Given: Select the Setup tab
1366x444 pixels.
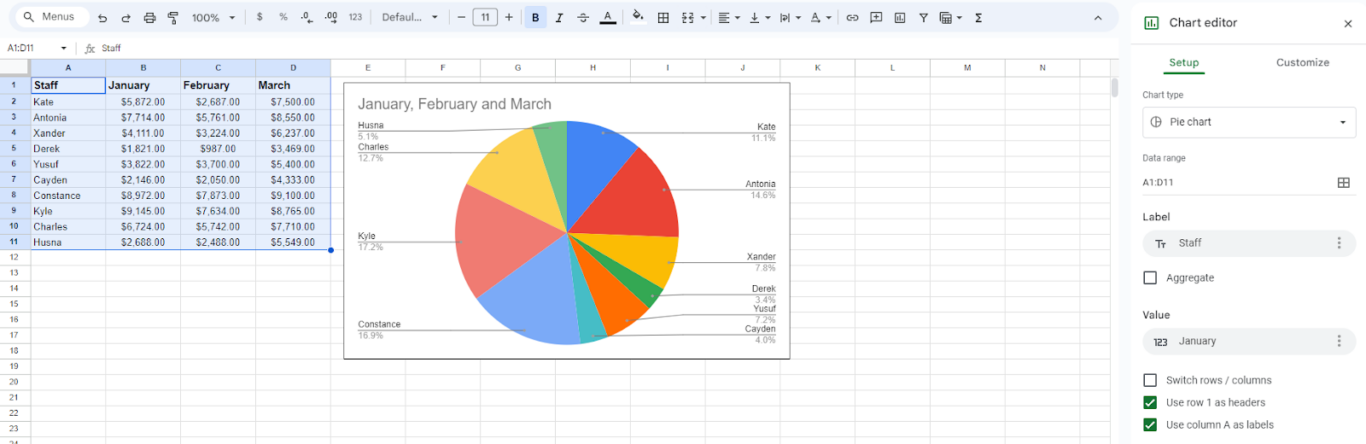Looking at the screenshot, I should (1184, 62).
